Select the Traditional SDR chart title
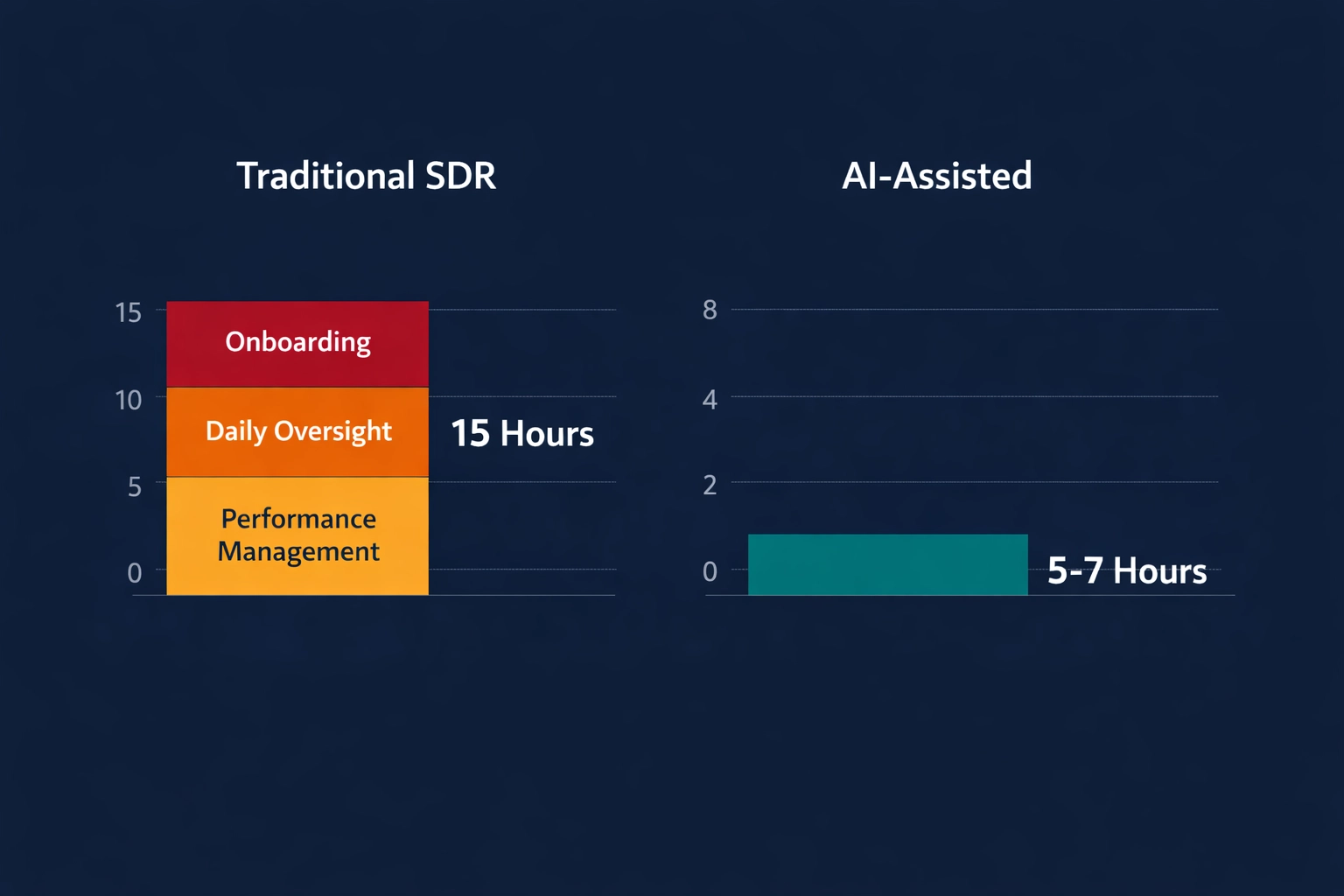The image size is (1344, 896). tap(366, 176)
